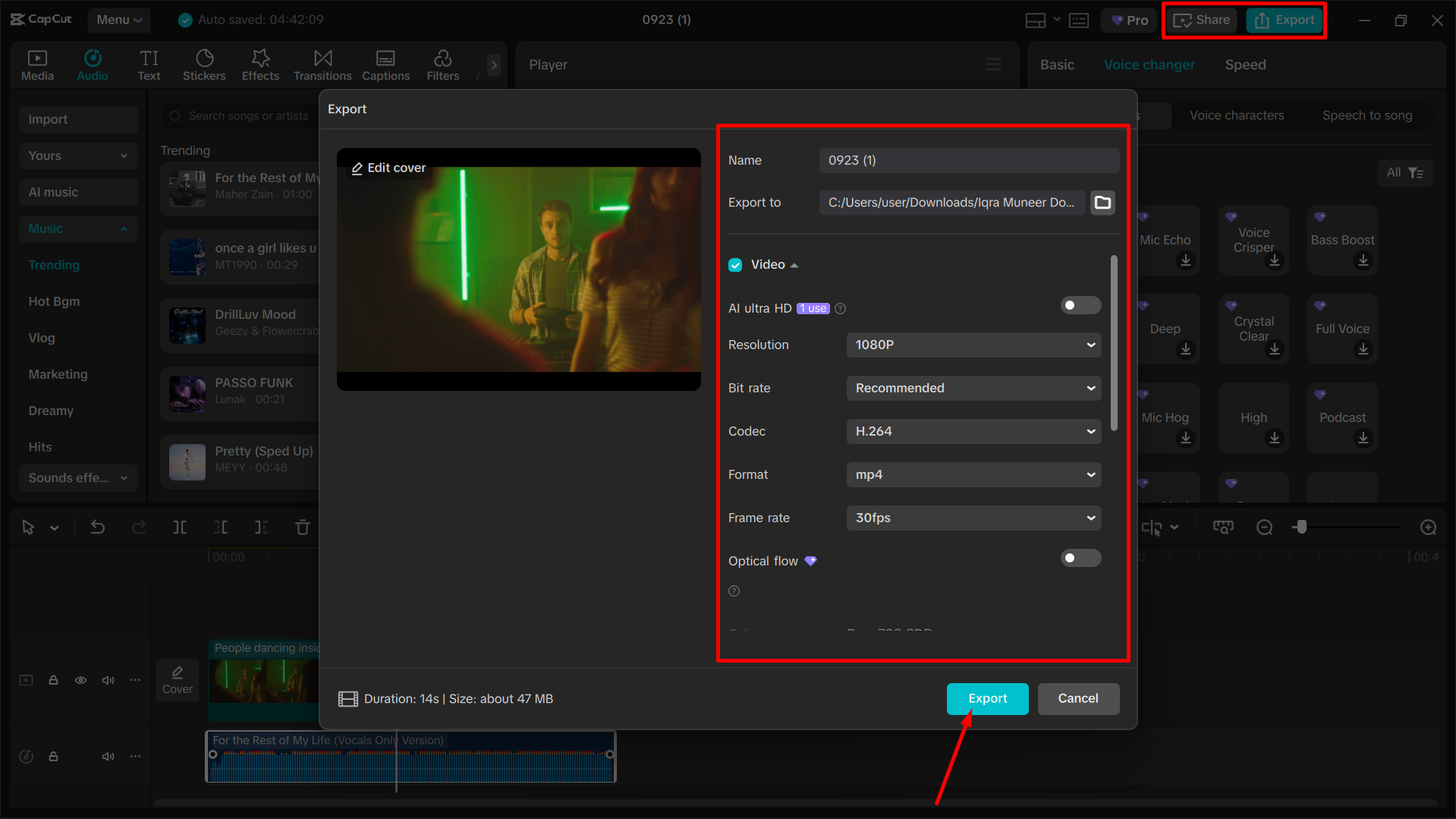Click inside the Name field showing 0923 (1)
The image size is (1456, 819).
click(969, 160)
